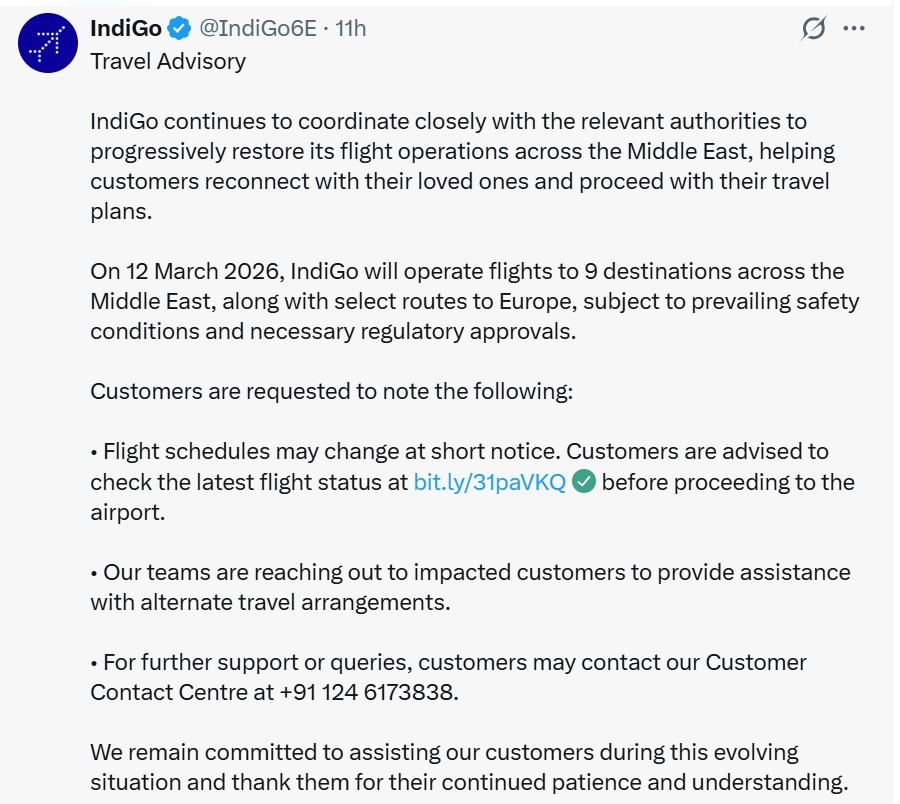Click the green checkmark after the bit.ly link
900x804 pixels.
584,482
